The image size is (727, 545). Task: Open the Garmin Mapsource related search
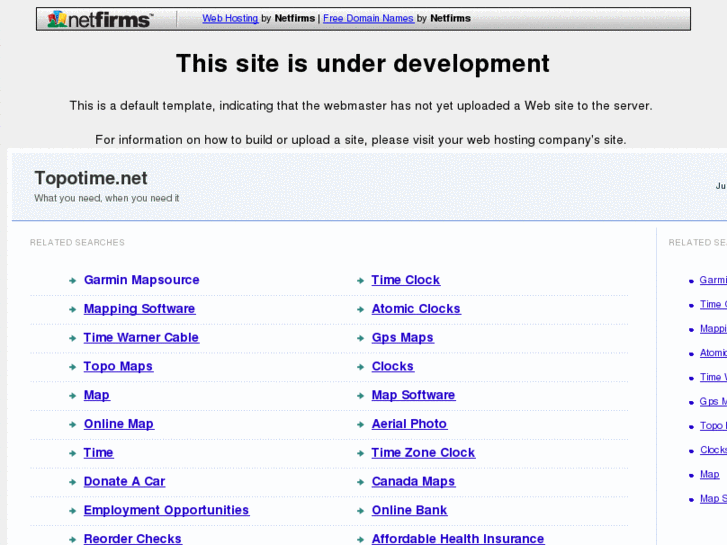(x=141, y=280)
